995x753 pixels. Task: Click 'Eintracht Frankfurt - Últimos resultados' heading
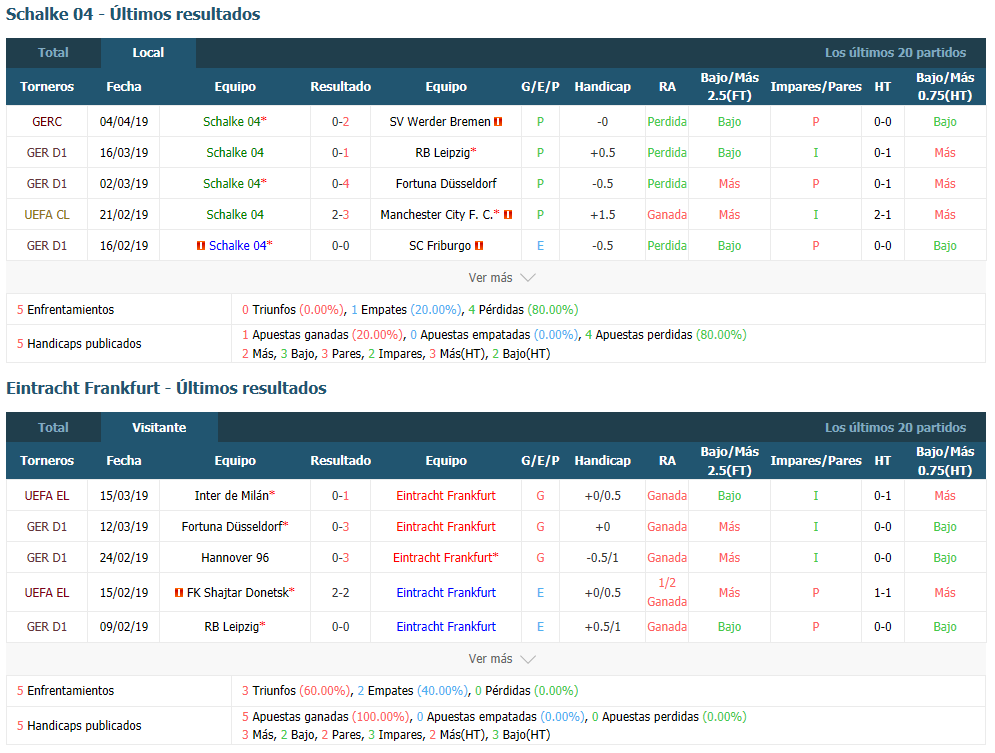(166, 388)
